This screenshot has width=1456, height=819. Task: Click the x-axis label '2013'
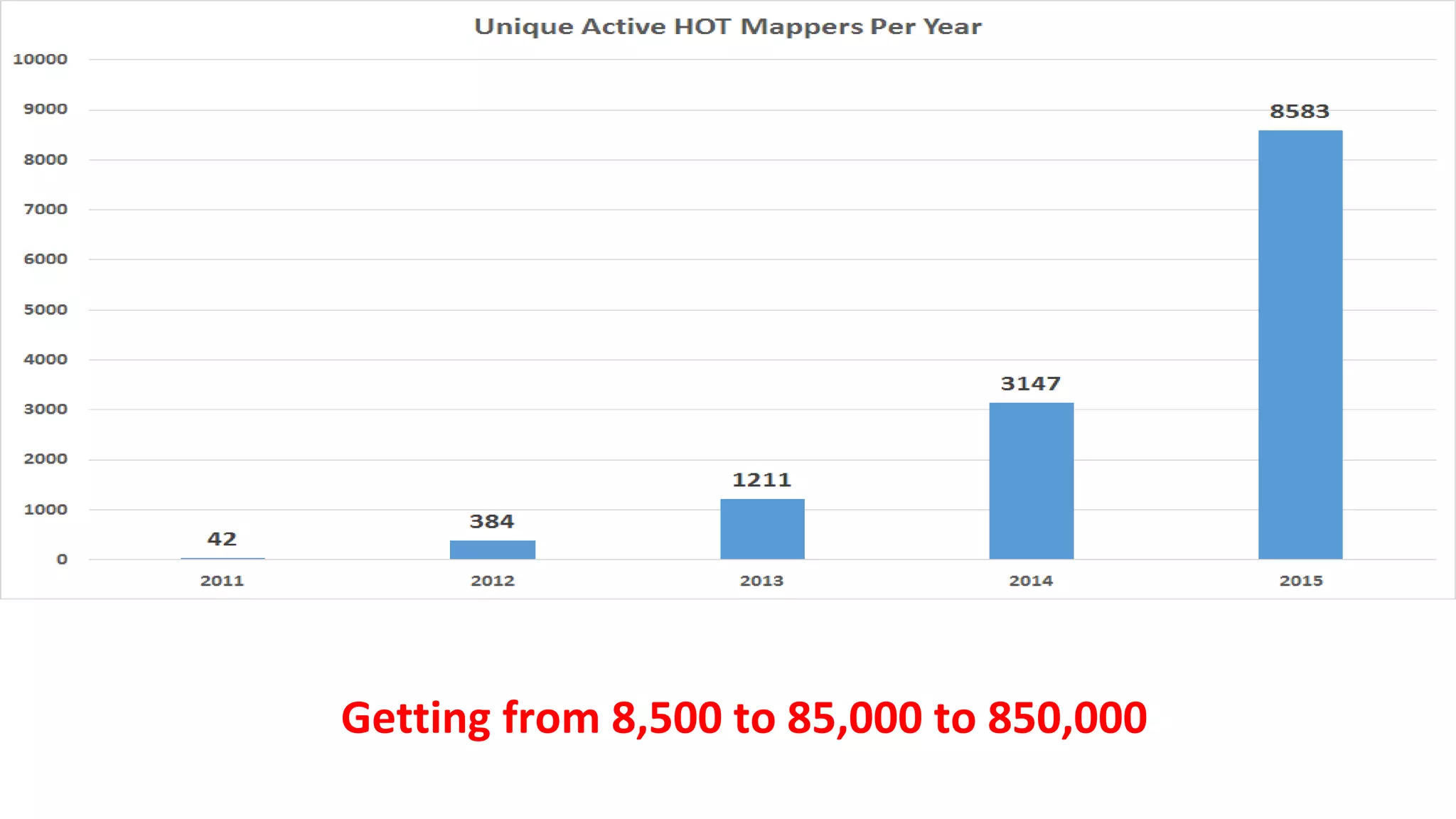[761, 581]
